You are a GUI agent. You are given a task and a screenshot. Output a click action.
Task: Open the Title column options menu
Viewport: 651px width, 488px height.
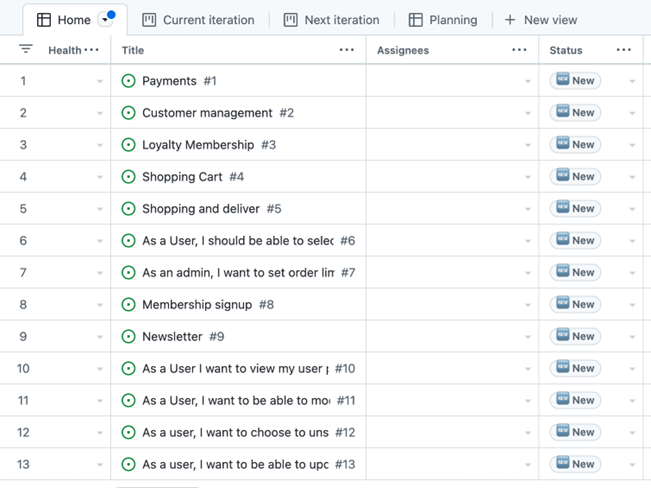click(347, 50)
